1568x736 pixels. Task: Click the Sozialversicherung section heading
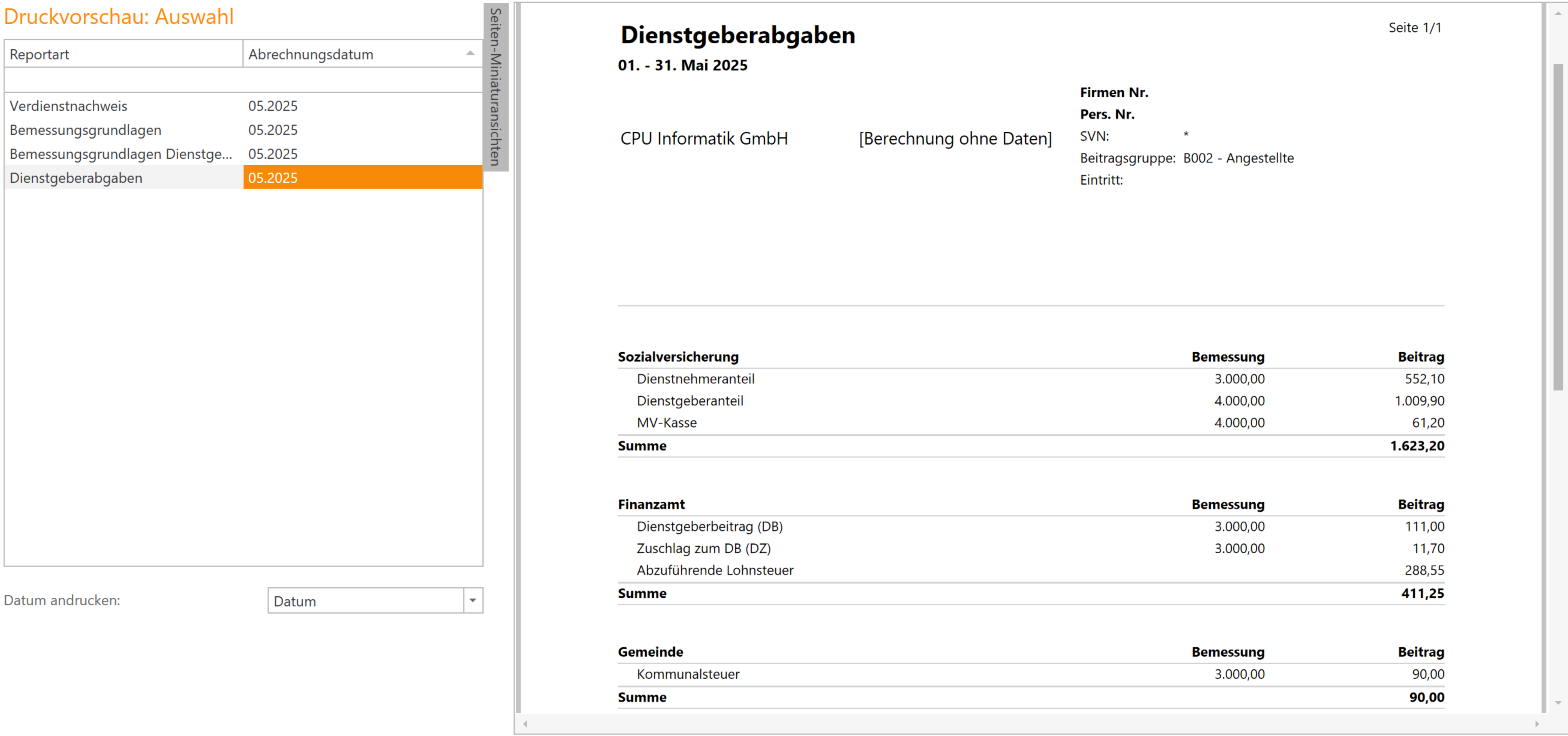pyautogui.click(x=679, y=357)
